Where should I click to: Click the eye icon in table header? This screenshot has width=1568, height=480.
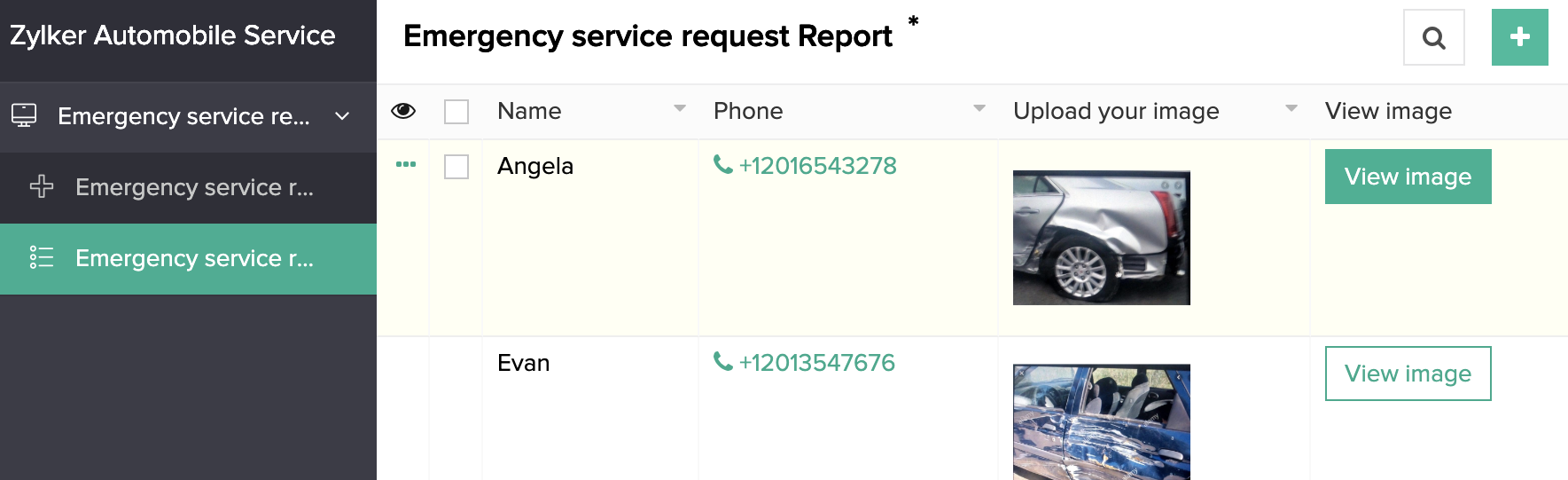pyautogui.click(x=403, y=111)
